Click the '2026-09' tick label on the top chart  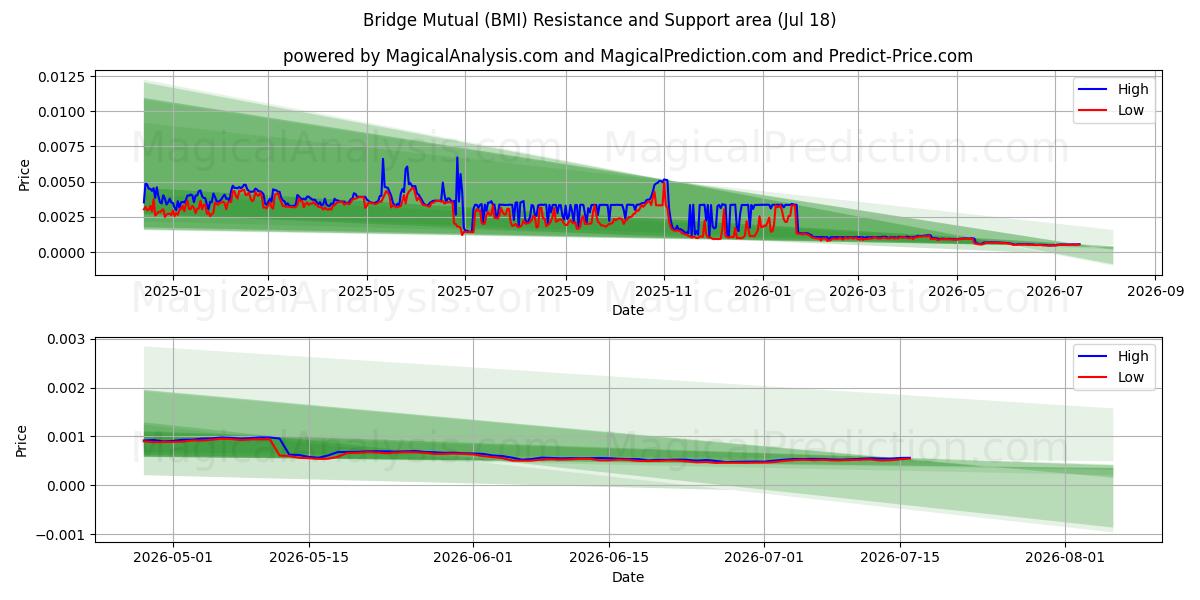pyautogui.click(x=1155, y=291)
